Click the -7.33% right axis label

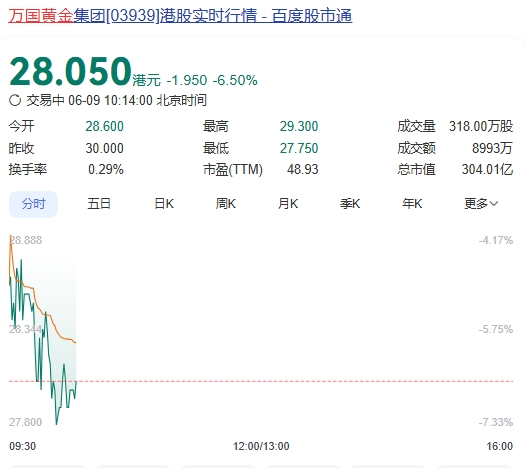click(496, 422)
